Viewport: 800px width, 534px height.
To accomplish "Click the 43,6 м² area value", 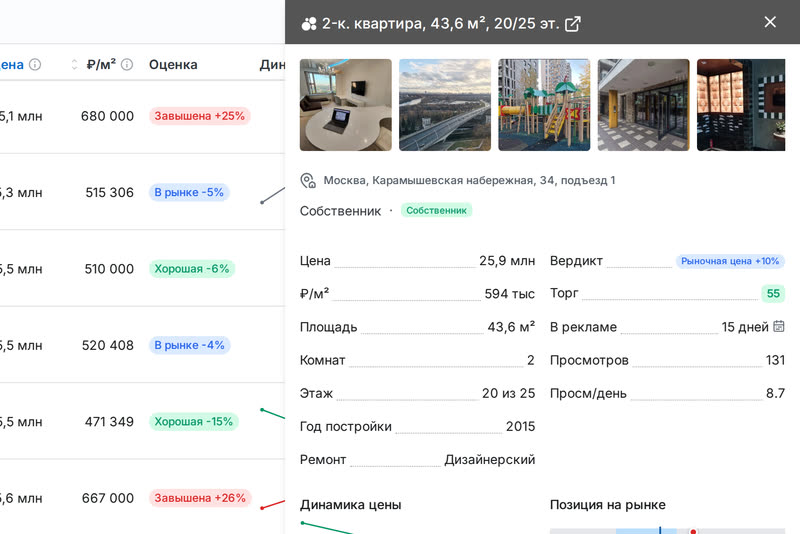I will 511,327.
